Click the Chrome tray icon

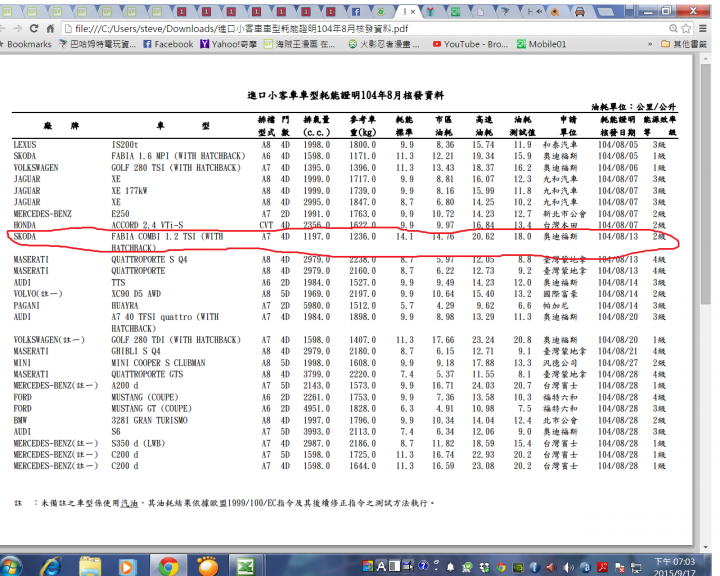pos(501,567)
